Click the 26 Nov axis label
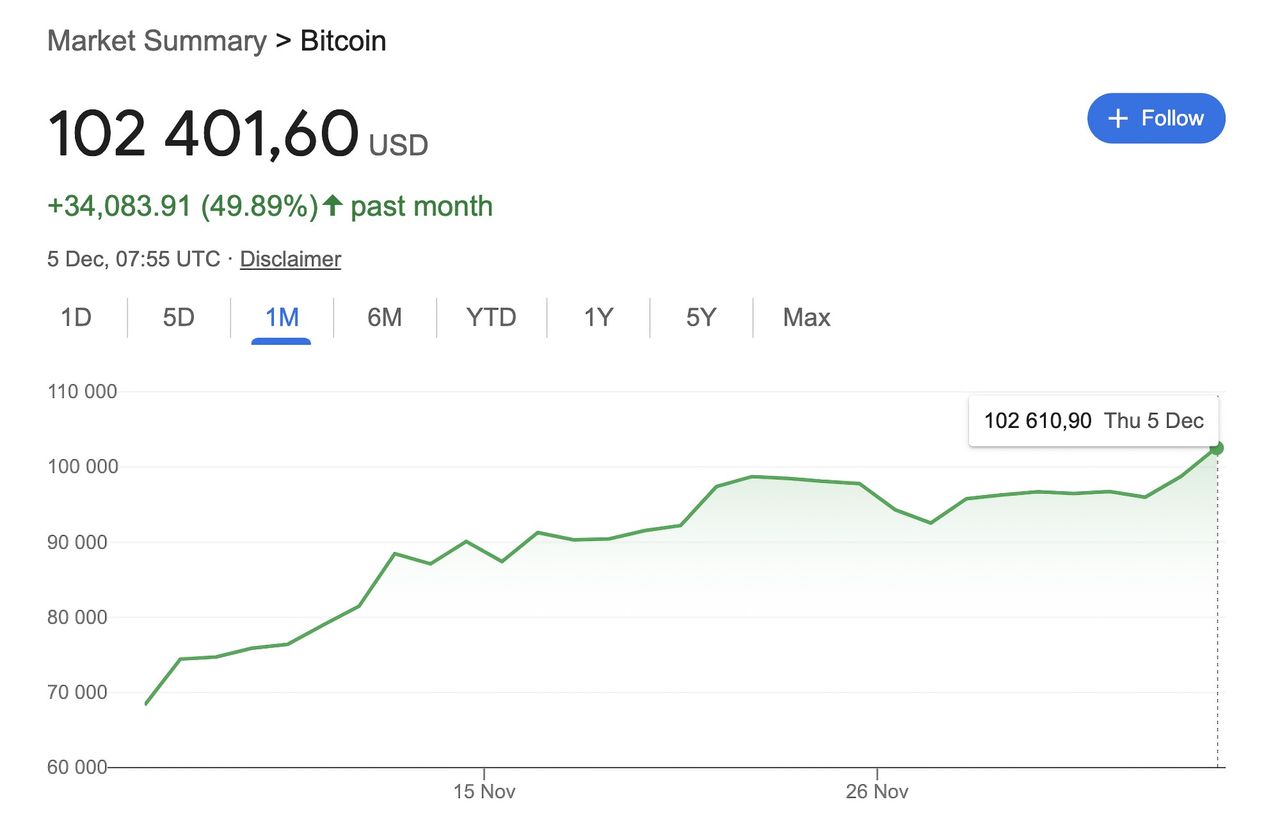Viewport: 1280px width, 820px height. 877,792
